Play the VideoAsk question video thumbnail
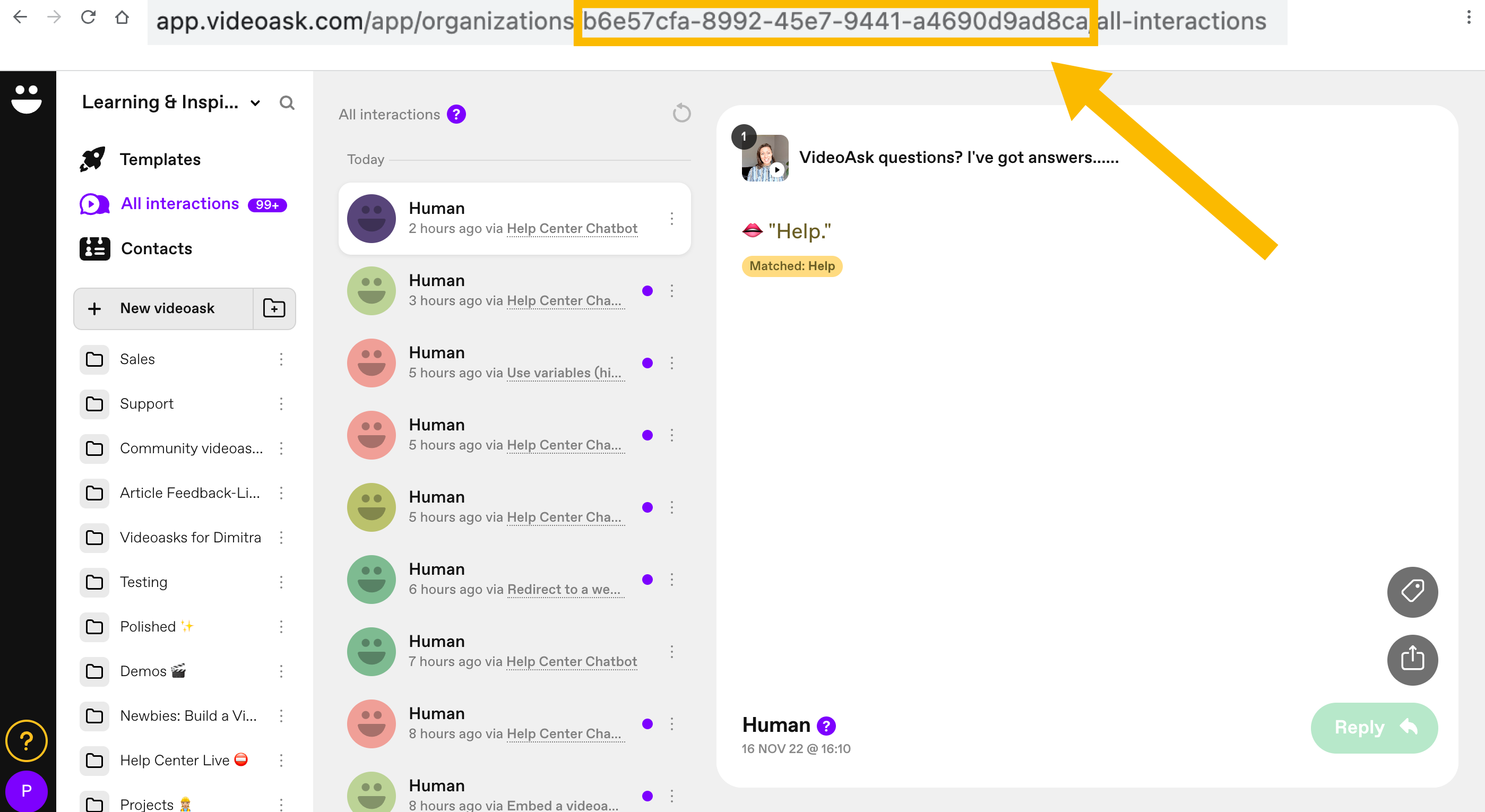1485x812 pixels. tap(765, 158)
